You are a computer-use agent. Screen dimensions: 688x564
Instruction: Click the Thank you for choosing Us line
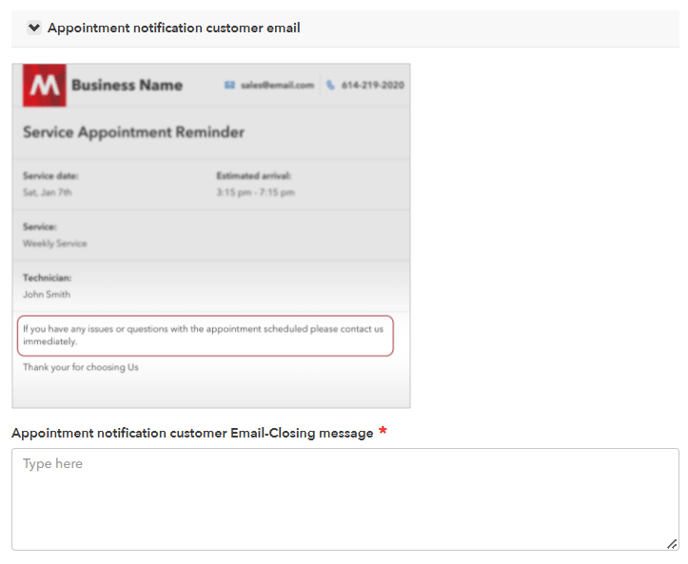81,367
